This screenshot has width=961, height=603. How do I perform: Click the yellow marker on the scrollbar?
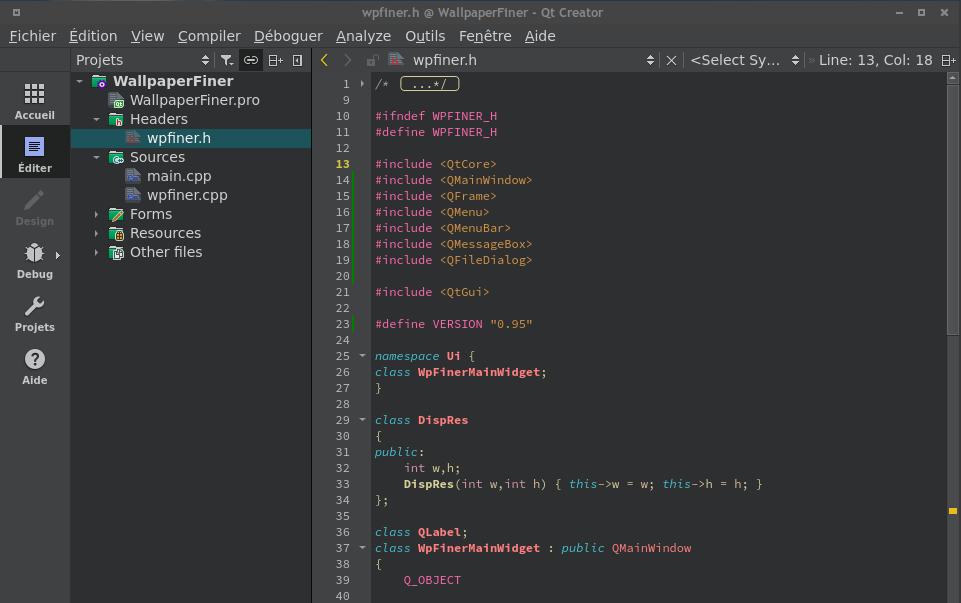pyautogui.click(x=952, y=510)
